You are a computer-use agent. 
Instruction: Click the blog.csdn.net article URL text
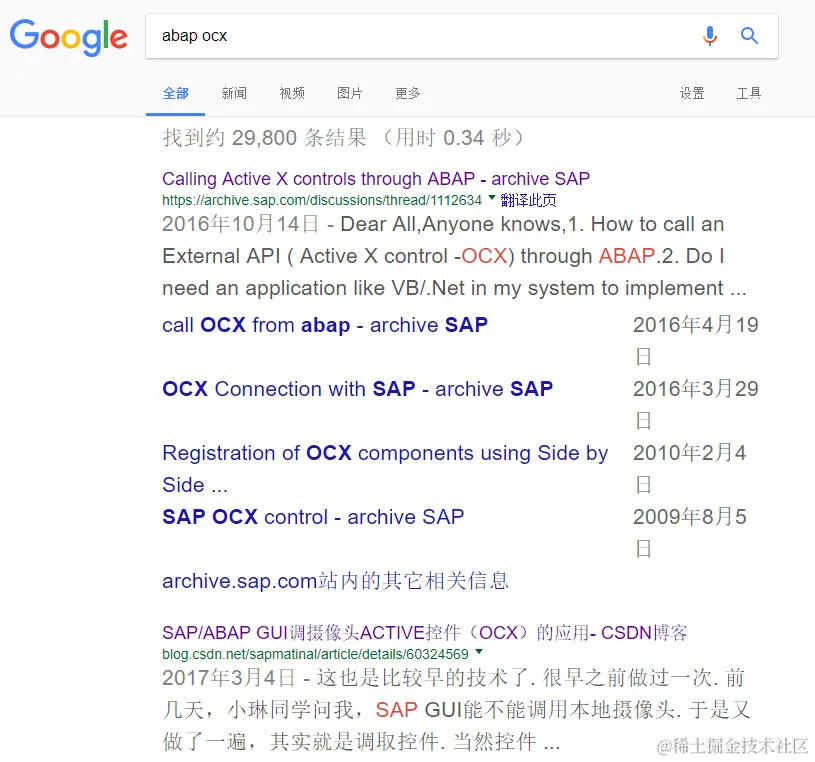pos(315,654)
